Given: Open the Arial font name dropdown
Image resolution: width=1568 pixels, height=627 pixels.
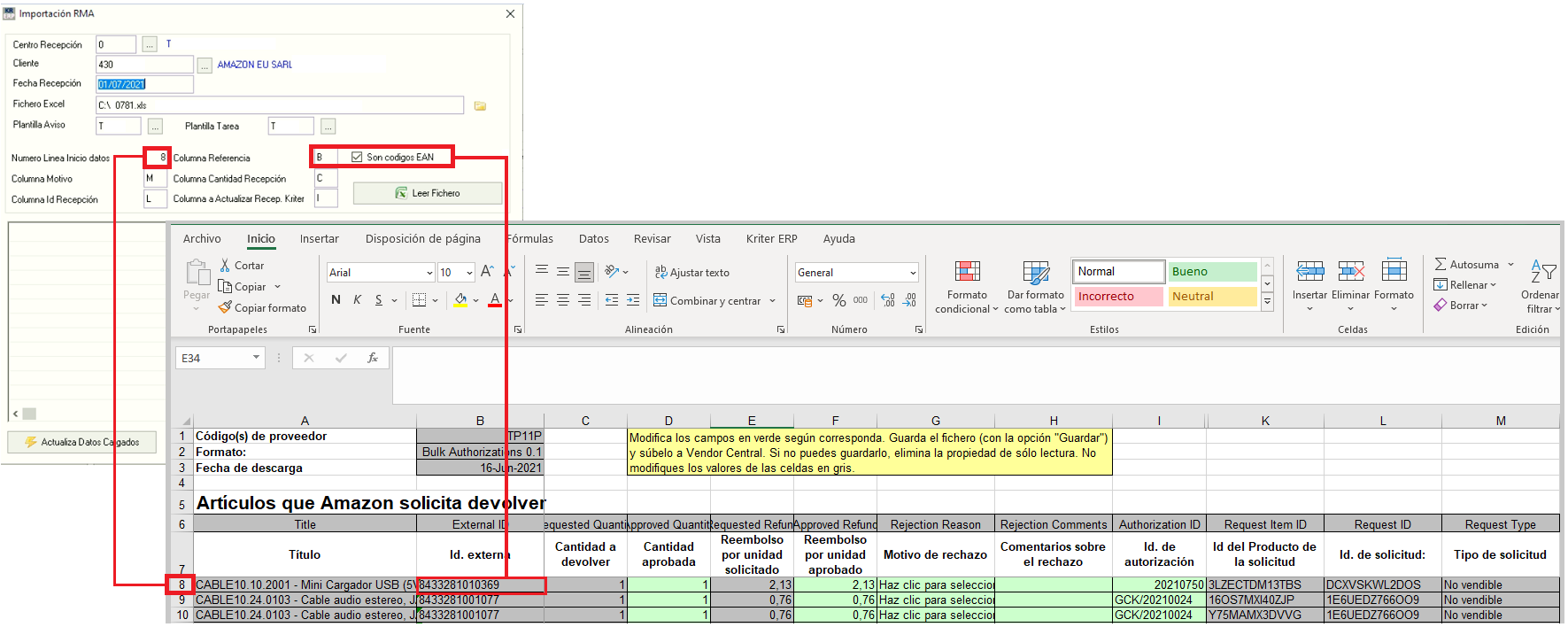Looking at the screenshot, I should [x=429, y=273].
